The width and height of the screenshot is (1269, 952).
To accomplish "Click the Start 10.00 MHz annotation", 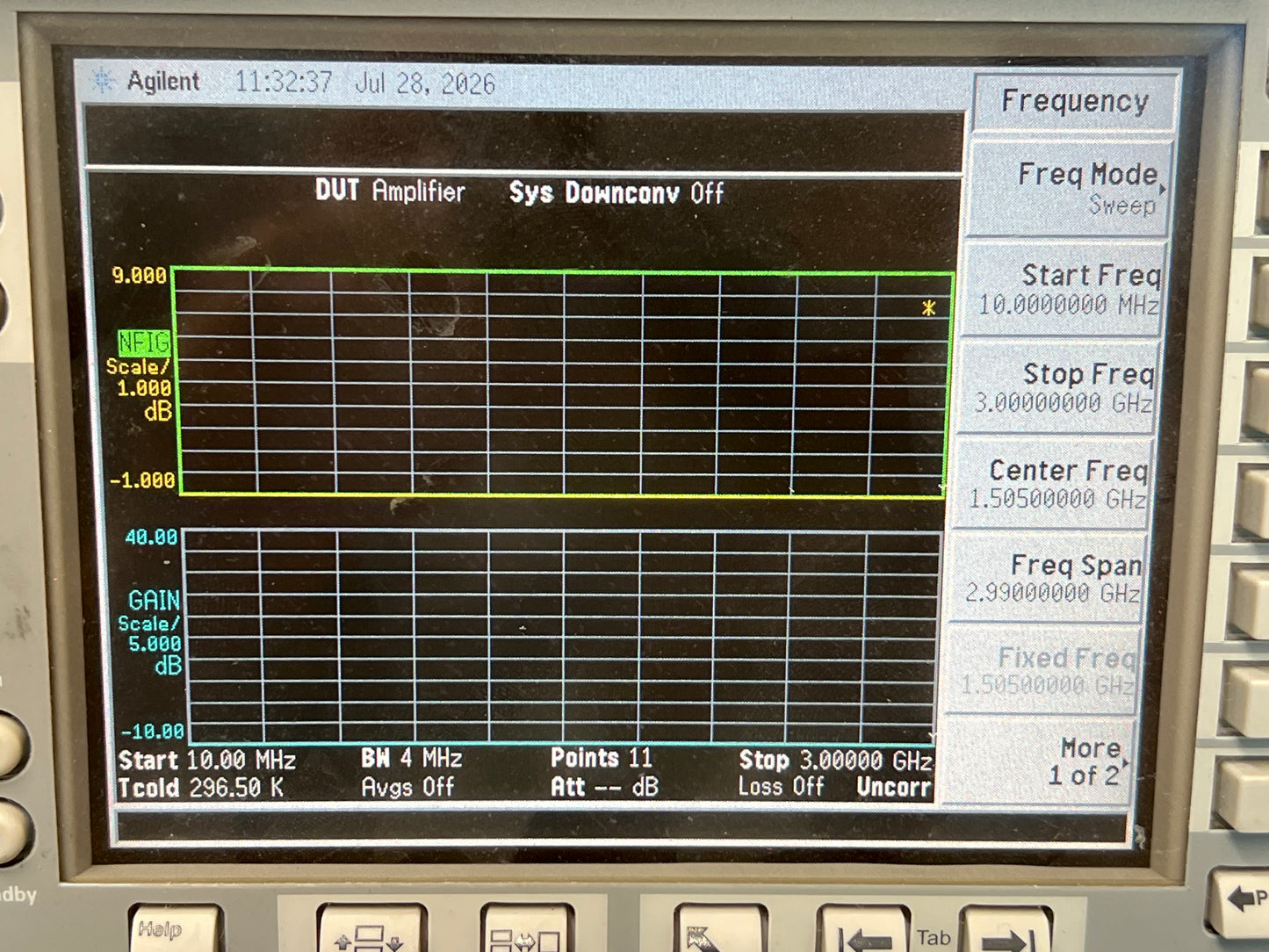I will [206, 760].
